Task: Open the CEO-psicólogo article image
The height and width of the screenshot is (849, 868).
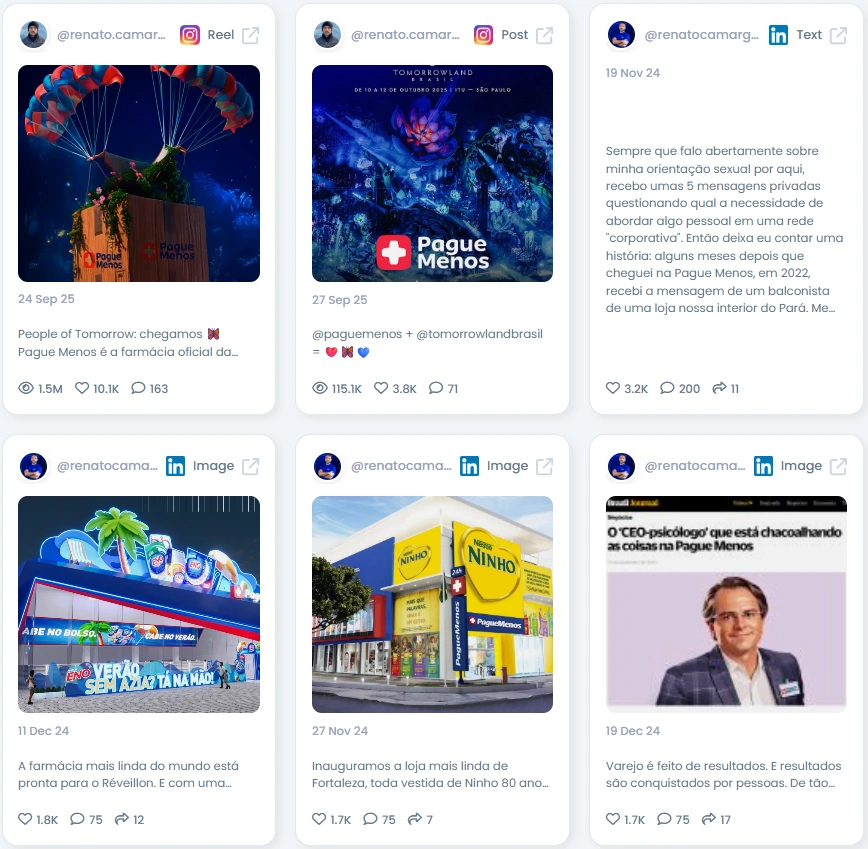Action: click(x=726, y=604)
